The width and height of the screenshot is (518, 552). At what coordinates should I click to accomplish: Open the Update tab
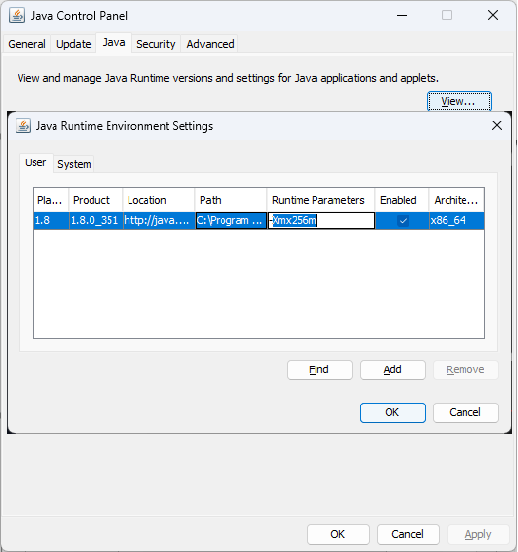click(x=74, y=44)
